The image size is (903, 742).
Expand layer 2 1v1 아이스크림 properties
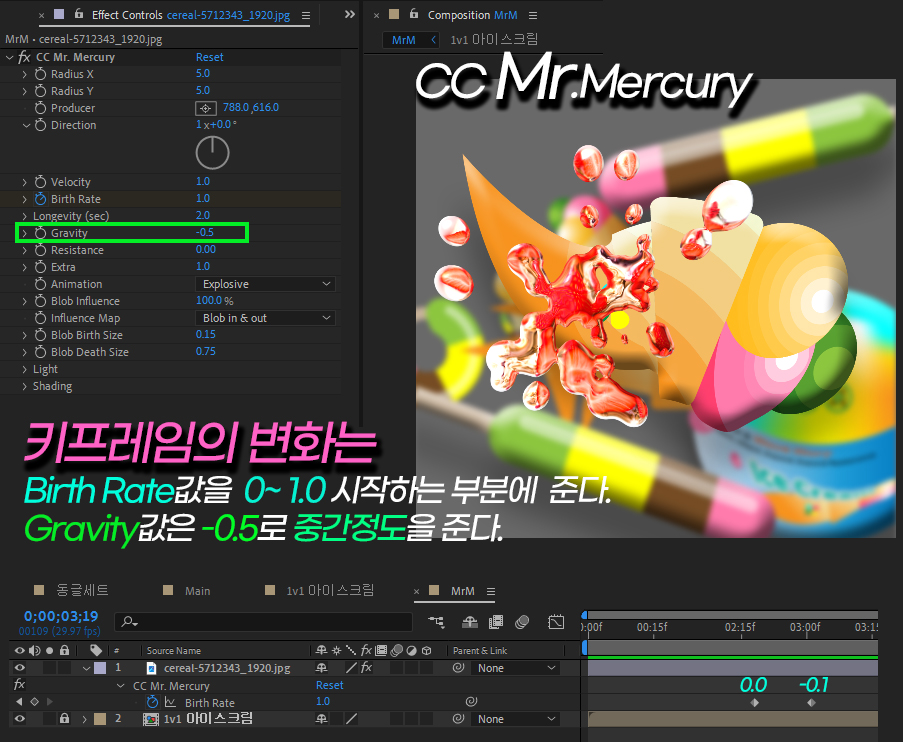point(85,719)
